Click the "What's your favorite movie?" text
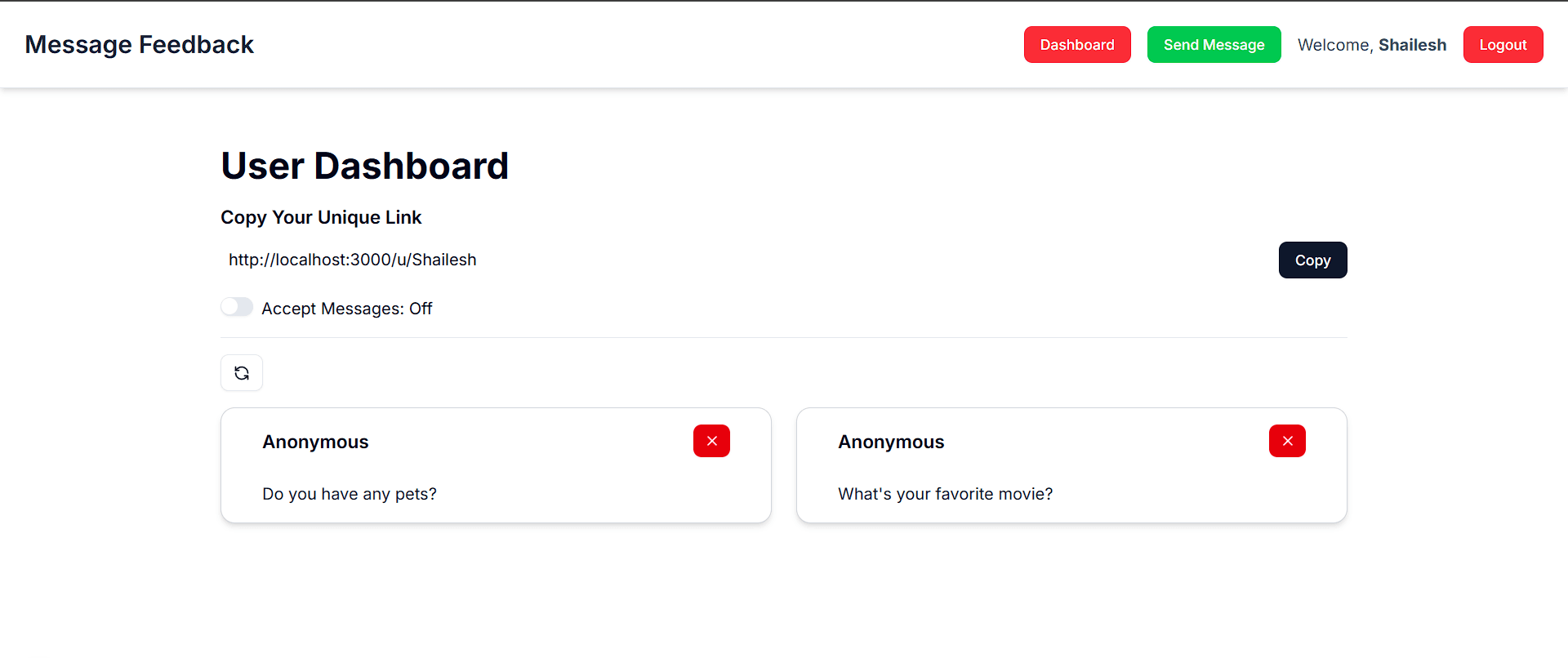The image size is (1568, 658). tap(945, 494)
